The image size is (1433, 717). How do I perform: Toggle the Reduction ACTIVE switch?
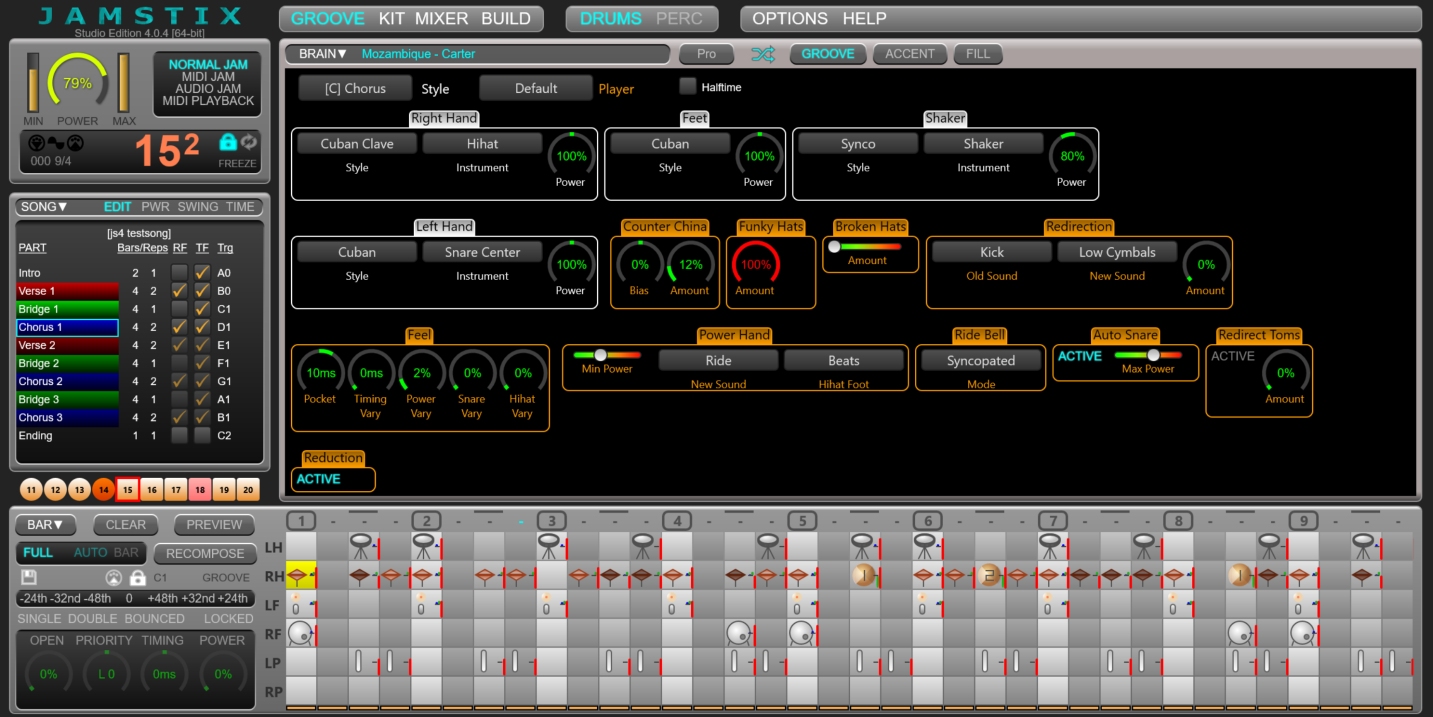pos(318,479)
